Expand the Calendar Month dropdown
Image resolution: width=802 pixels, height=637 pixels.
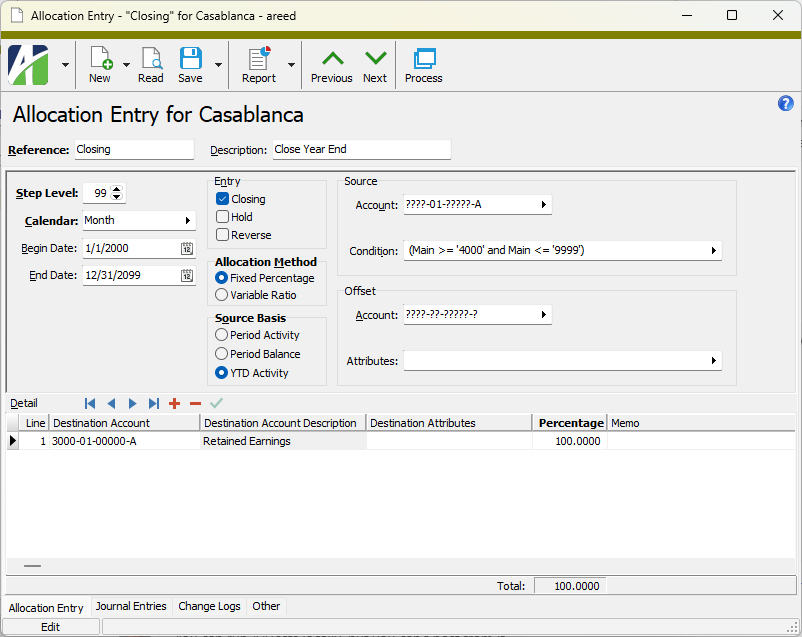click(187, 221)
